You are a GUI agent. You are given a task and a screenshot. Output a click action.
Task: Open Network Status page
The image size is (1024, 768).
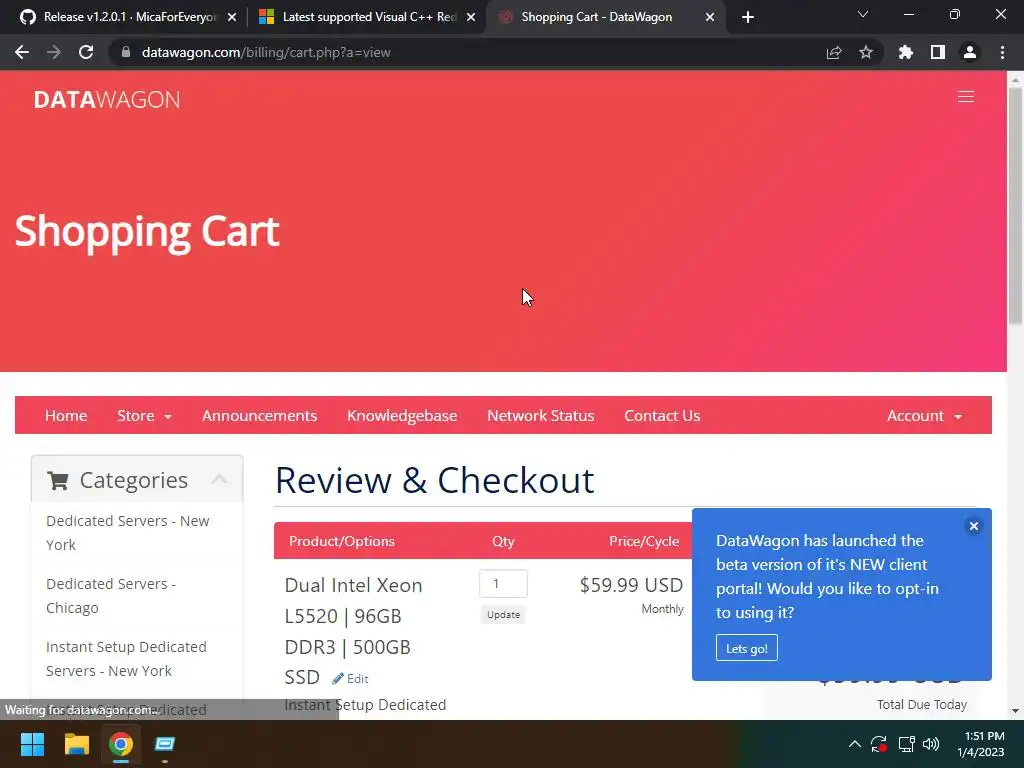[541, 416]
